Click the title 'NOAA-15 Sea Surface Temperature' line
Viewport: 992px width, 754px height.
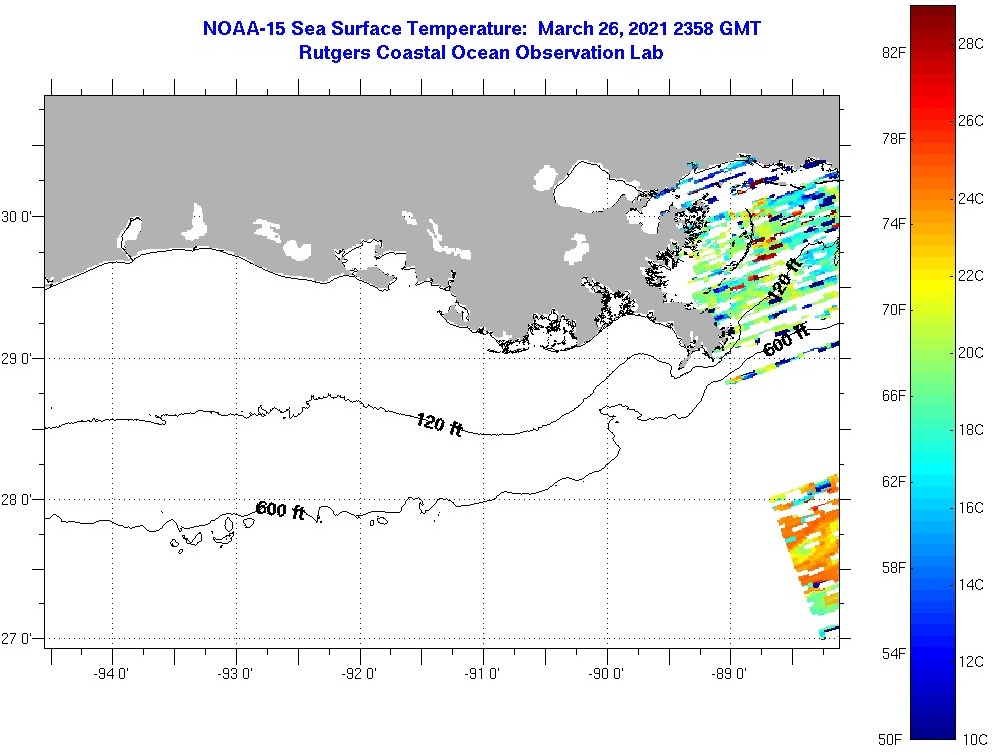coord(481,28)
